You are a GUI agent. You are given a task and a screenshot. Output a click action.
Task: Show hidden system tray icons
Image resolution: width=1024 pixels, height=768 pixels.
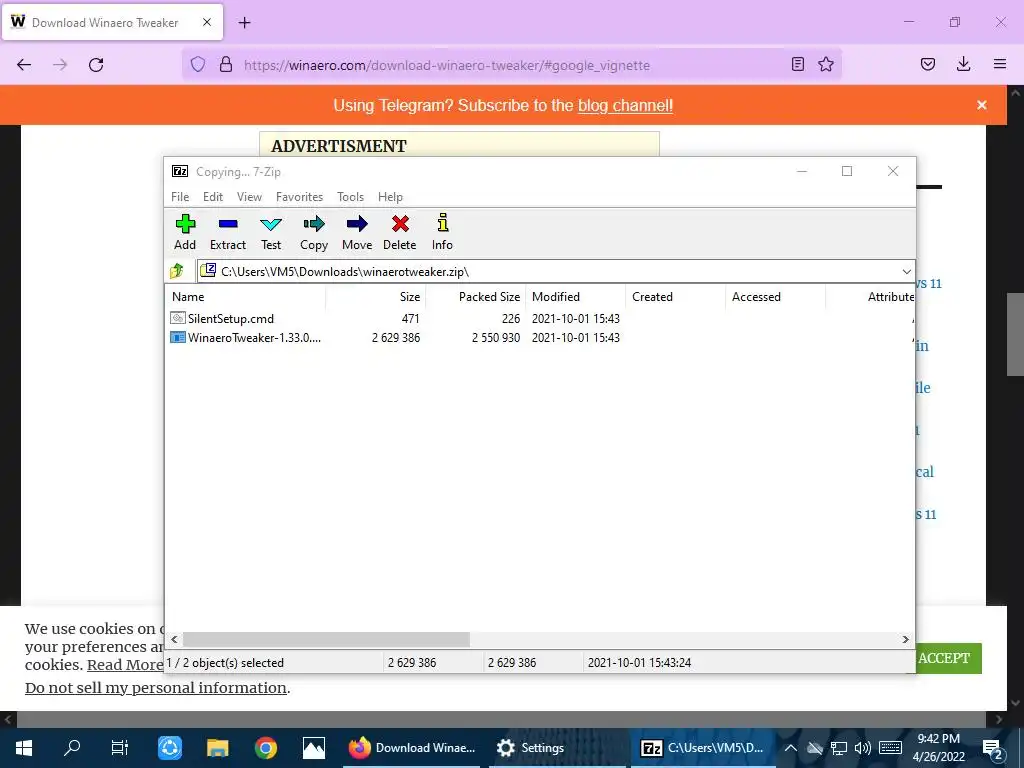click(790, 748)
